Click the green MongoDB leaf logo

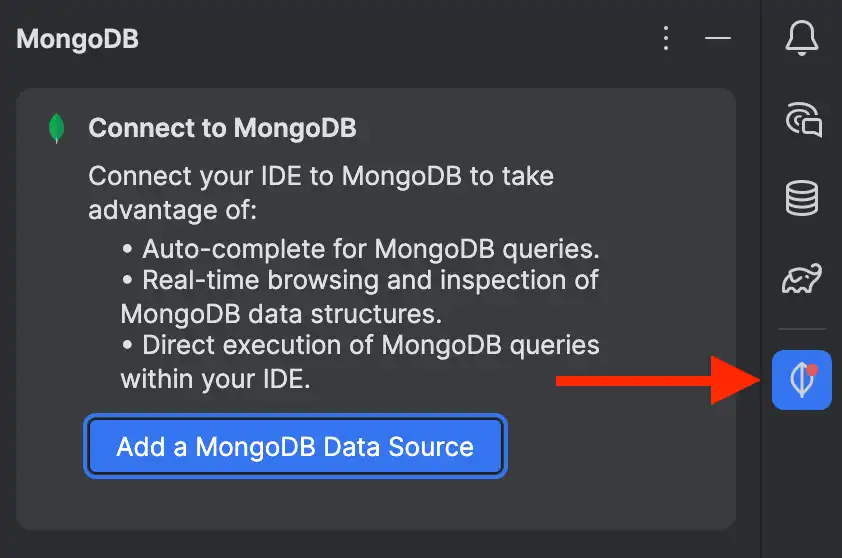[x=58, y=129]
